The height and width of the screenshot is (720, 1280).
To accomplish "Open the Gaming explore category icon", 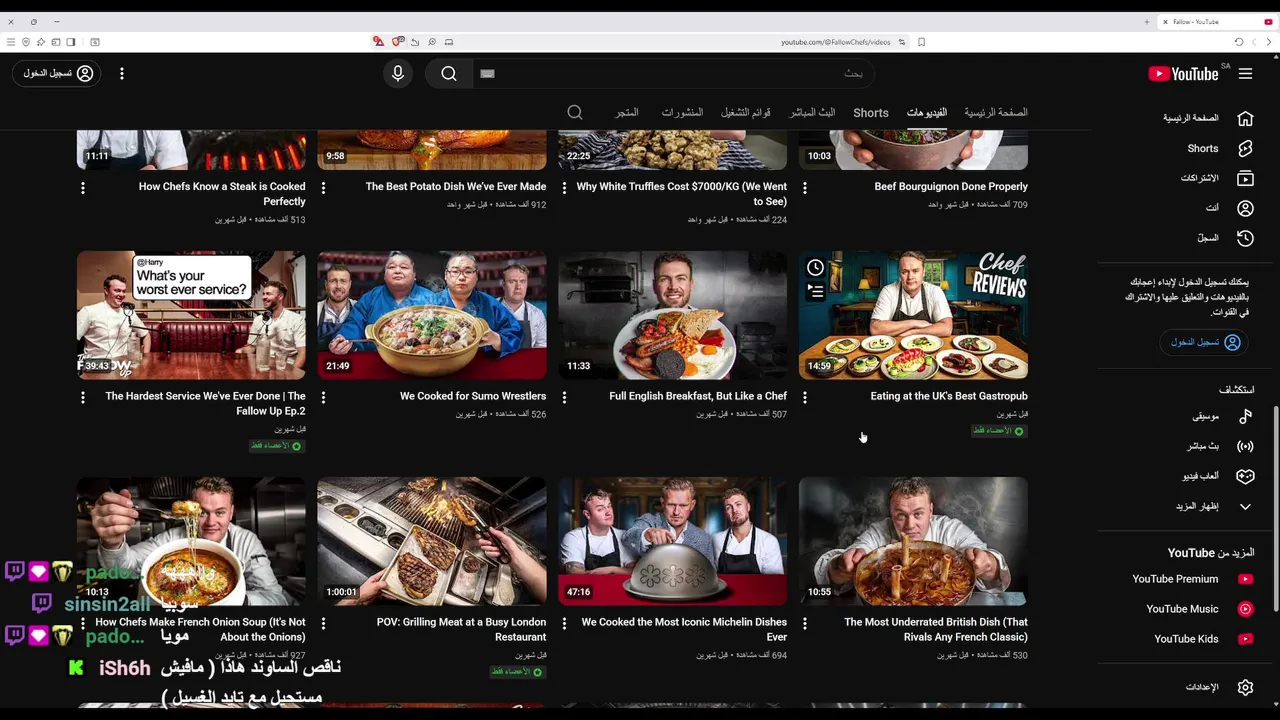I will click(x=1245, y=476).
